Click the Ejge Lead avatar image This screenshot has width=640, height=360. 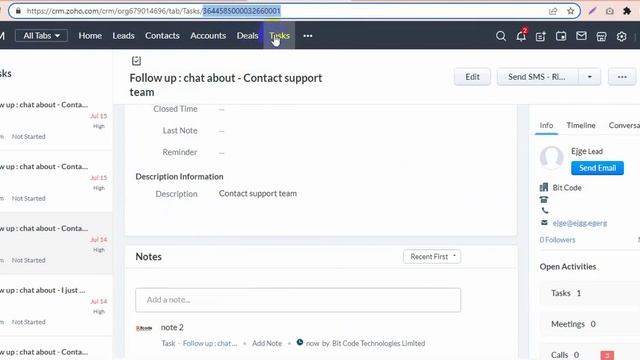(551, 158)
